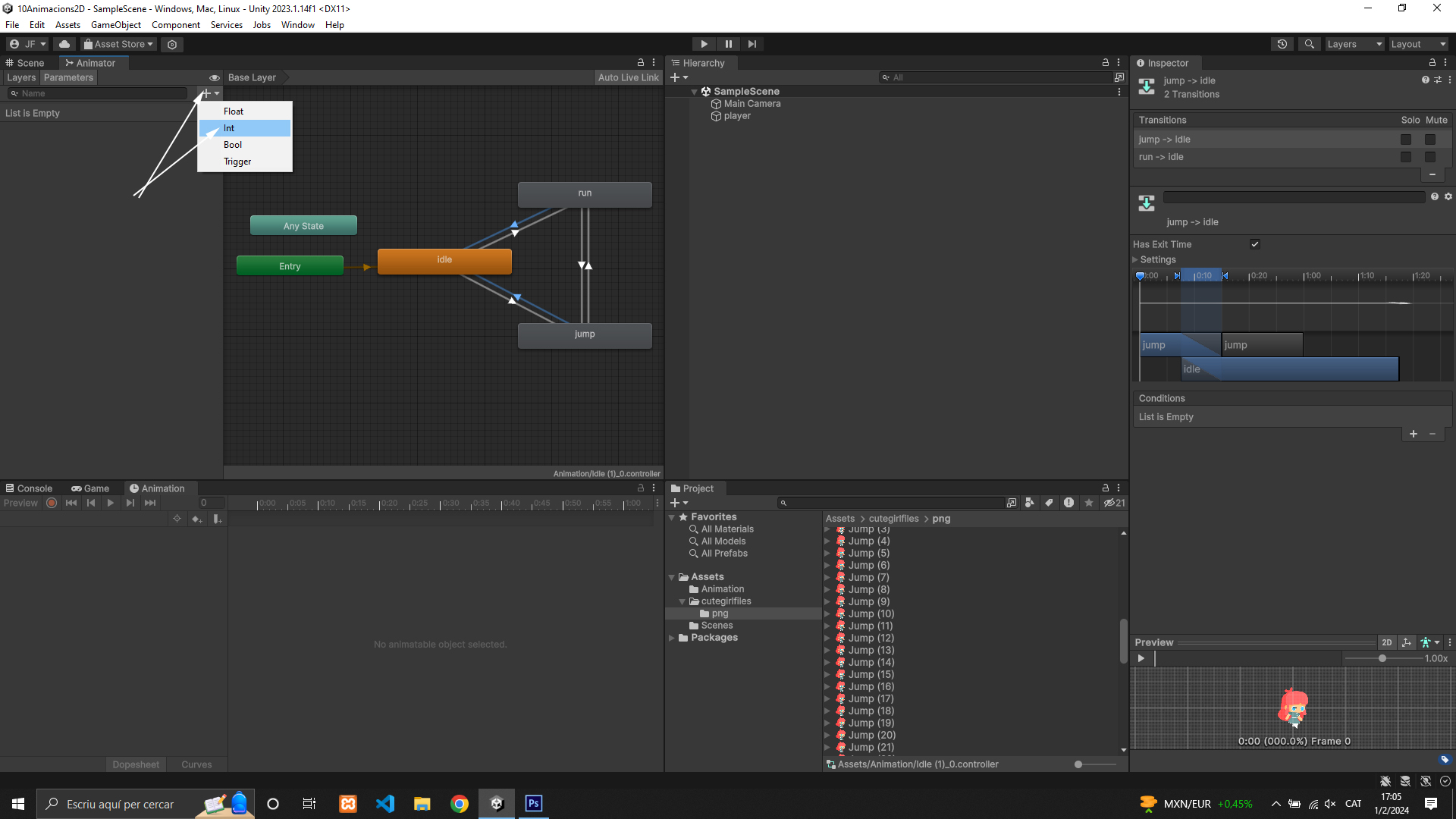Expand the Packages folder in Project

pyautogui.click(x=672, y=638)
